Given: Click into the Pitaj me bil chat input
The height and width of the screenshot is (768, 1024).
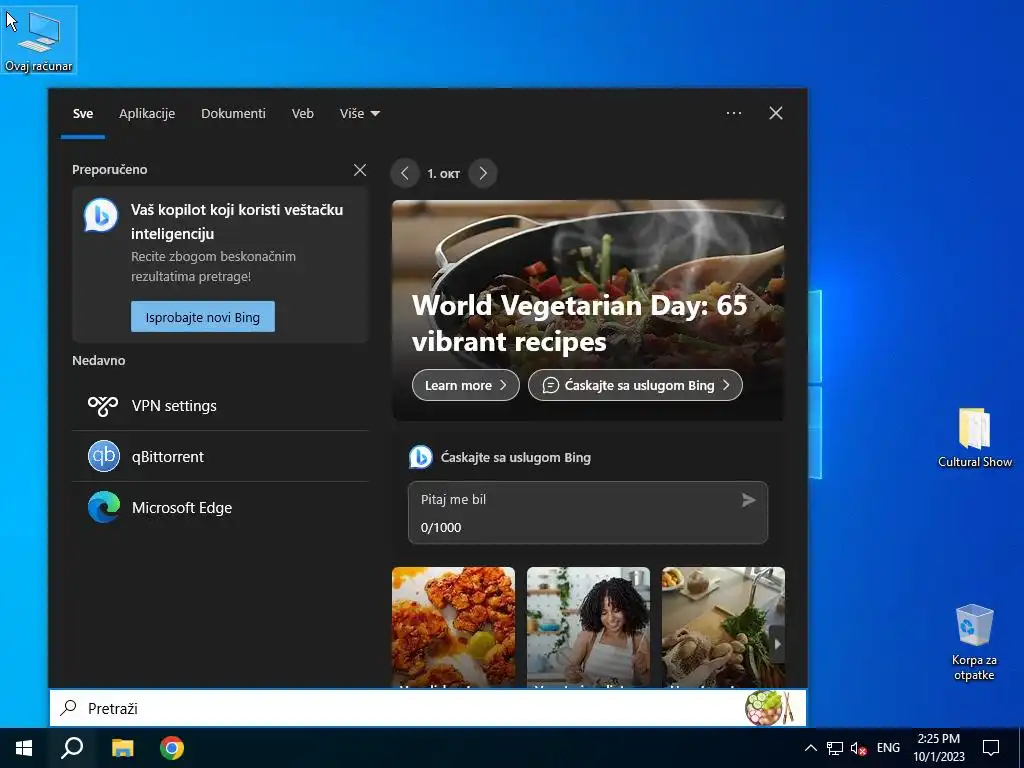Looking at the screenshot, I should 588,513.
